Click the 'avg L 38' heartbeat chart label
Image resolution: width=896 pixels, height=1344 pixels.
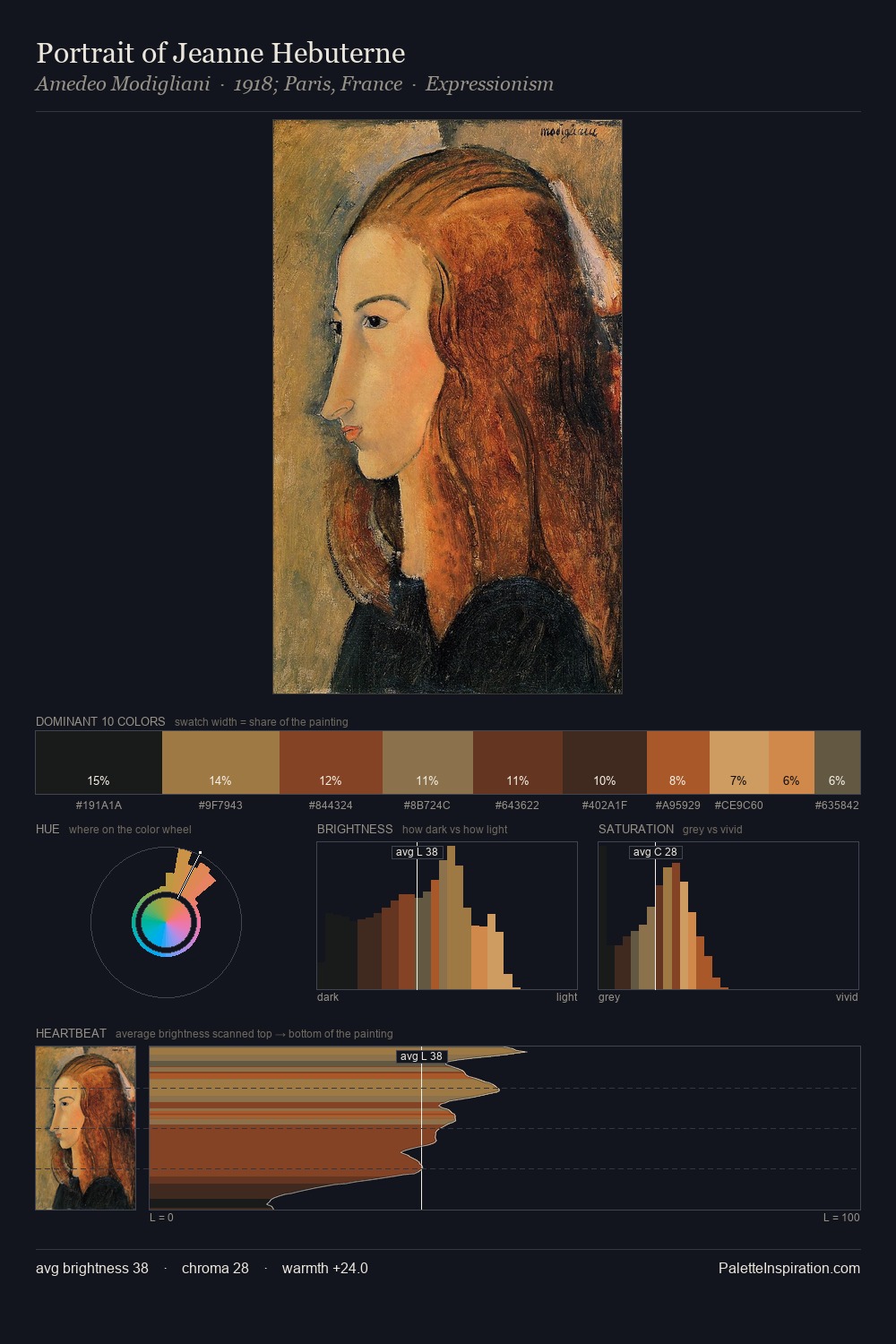[421, 1056]
